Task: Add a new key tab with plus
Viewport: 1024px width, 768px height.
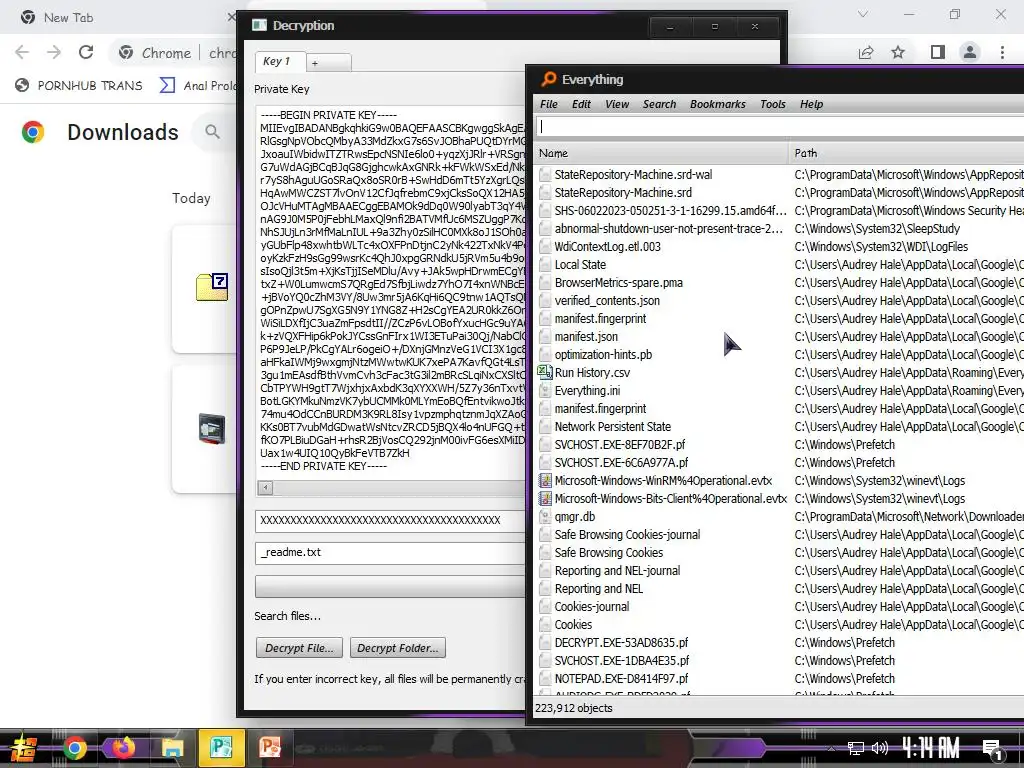Action: coord(328,63)
